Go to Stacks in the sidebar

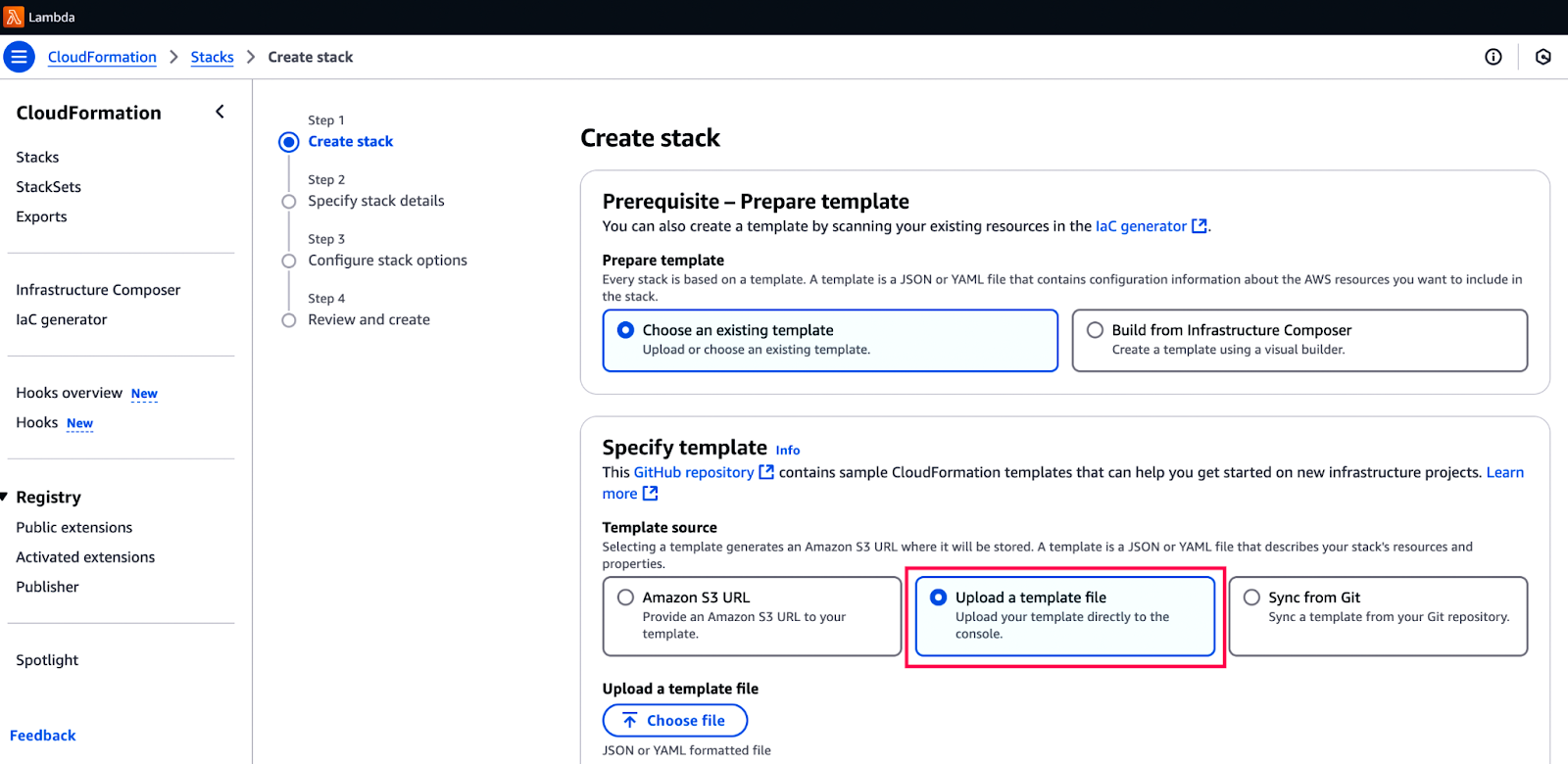tap(37, 157)
